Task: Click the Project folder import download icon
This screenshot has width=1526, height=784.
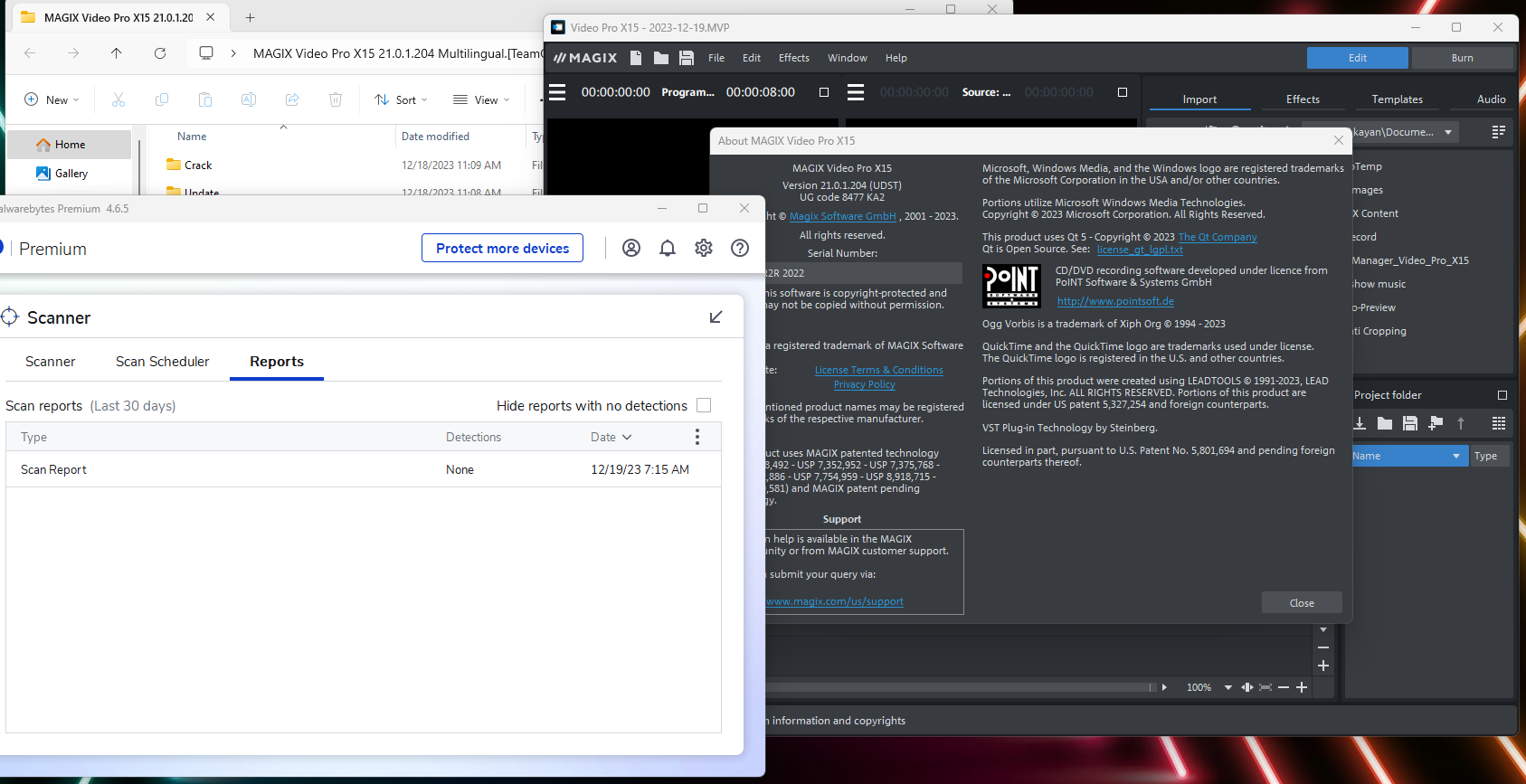Action: pos(1360,423)
